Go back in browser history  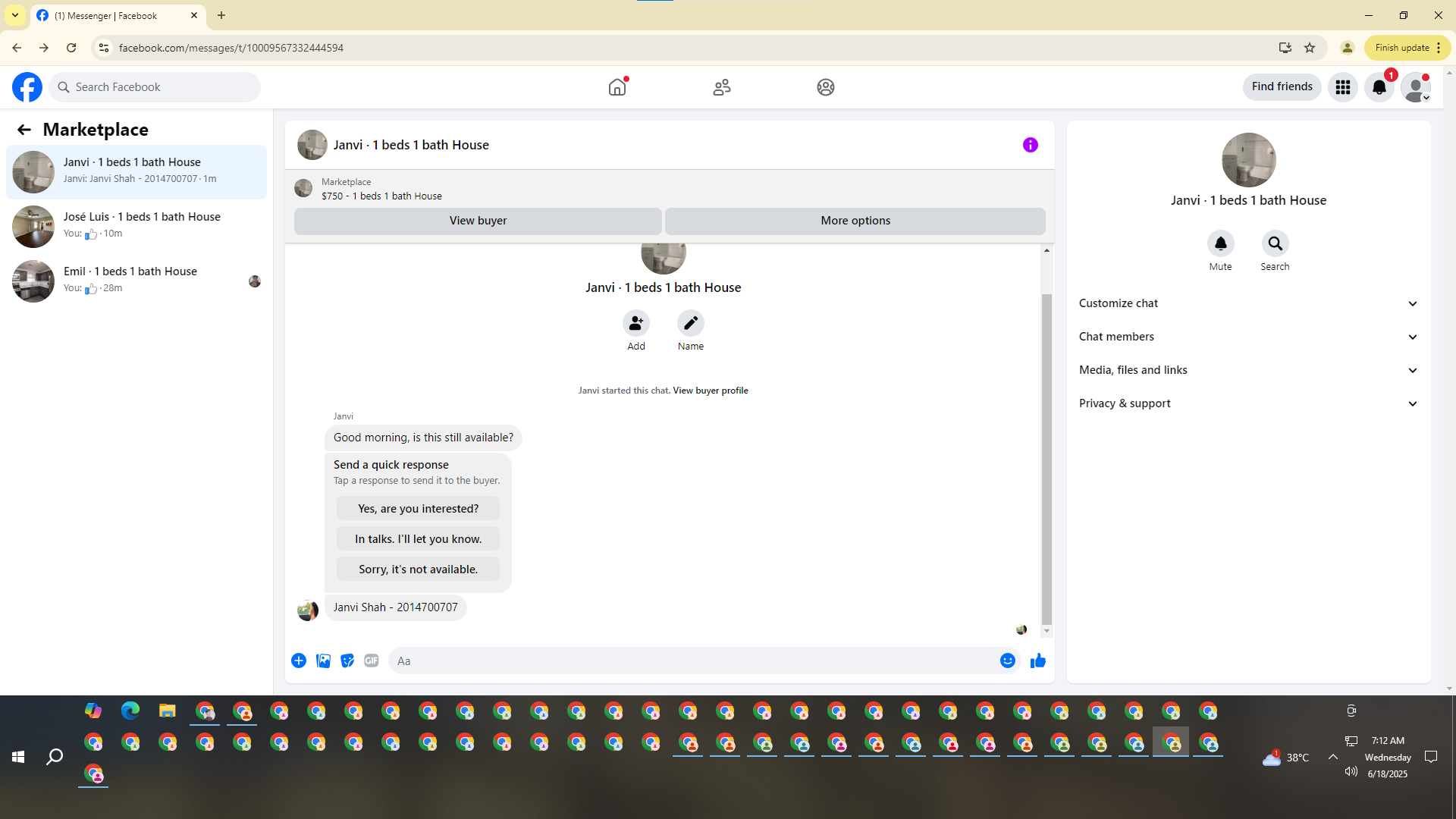click(17, 48)
